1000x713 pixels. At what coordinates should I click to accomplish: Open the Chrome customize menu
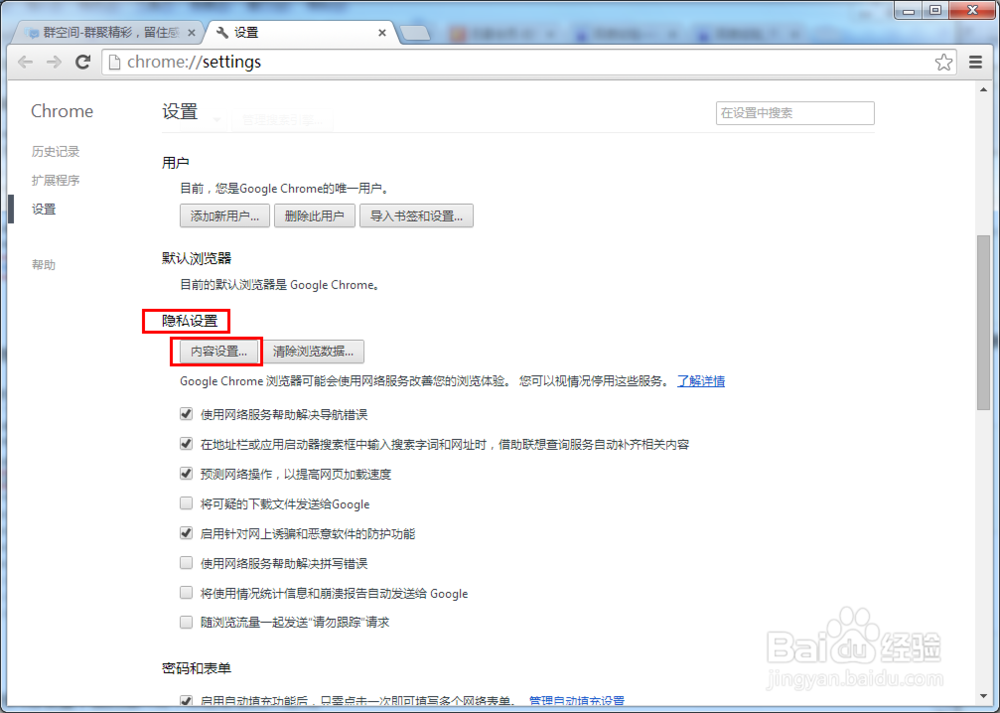pyautogui.click(x=975, y=62)
